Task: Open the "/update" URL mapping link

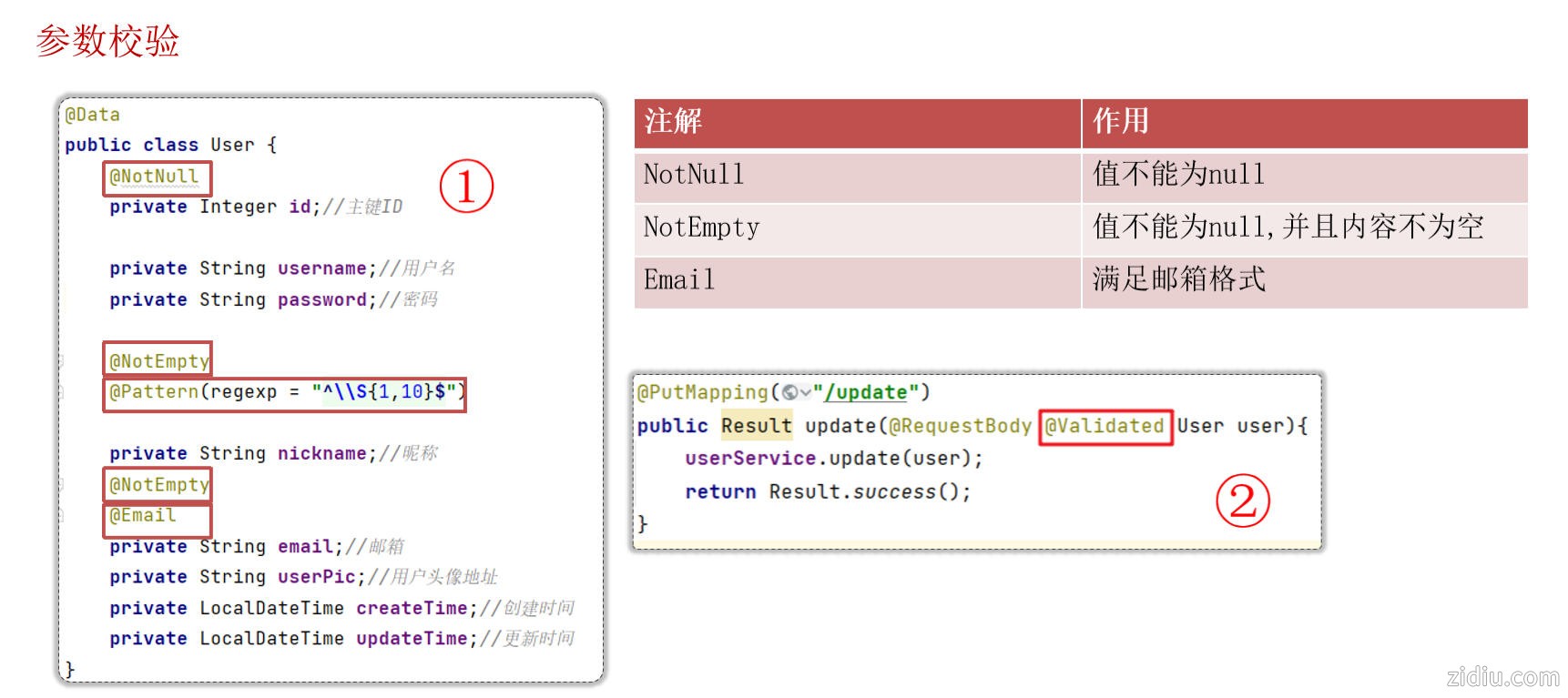Action: click(865, 392)
